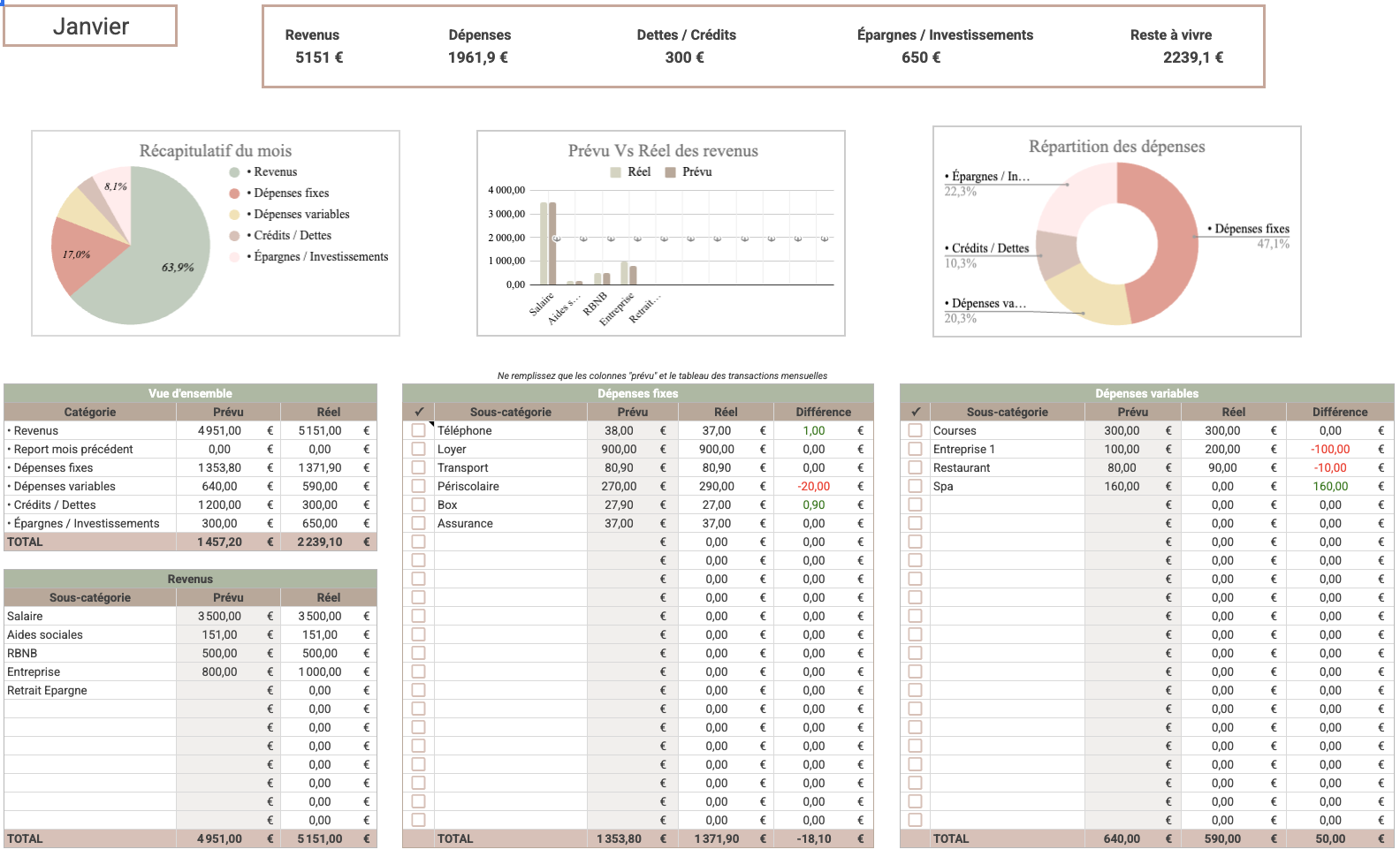Click the Prévu legend swatch in bar chart

[670, 172]
